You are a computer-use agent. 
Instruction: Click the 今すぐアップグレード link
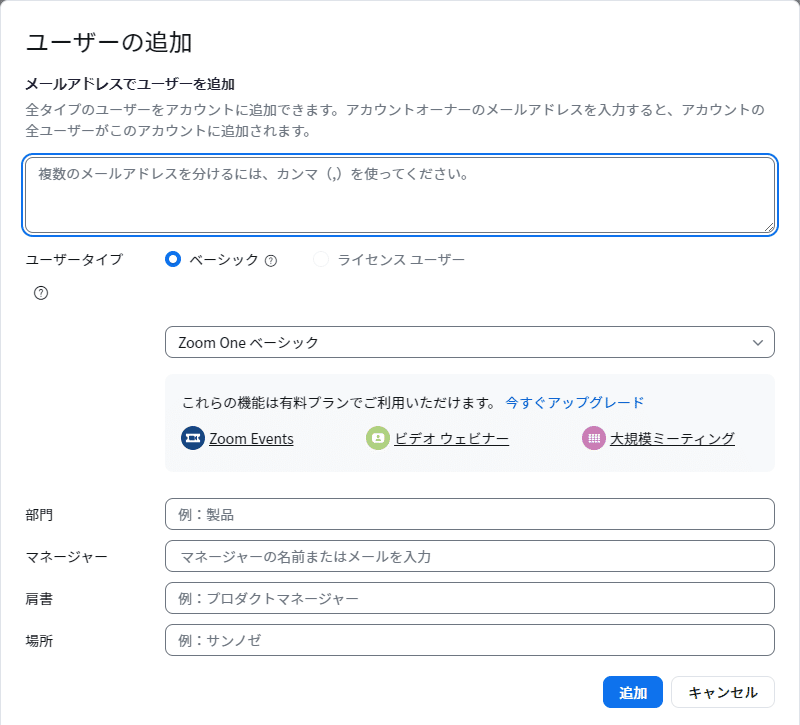click(x=575, y=403)
